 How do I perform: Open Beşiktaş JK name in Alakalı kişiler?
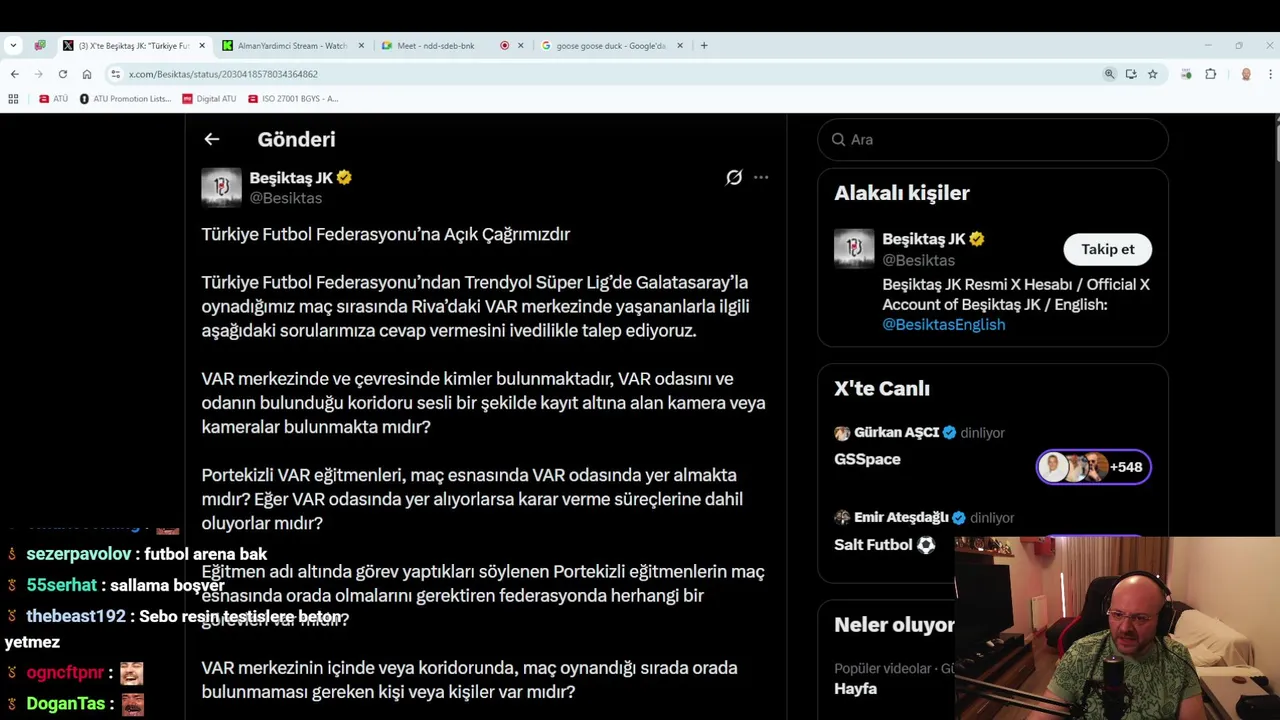[x=924, y=239]
